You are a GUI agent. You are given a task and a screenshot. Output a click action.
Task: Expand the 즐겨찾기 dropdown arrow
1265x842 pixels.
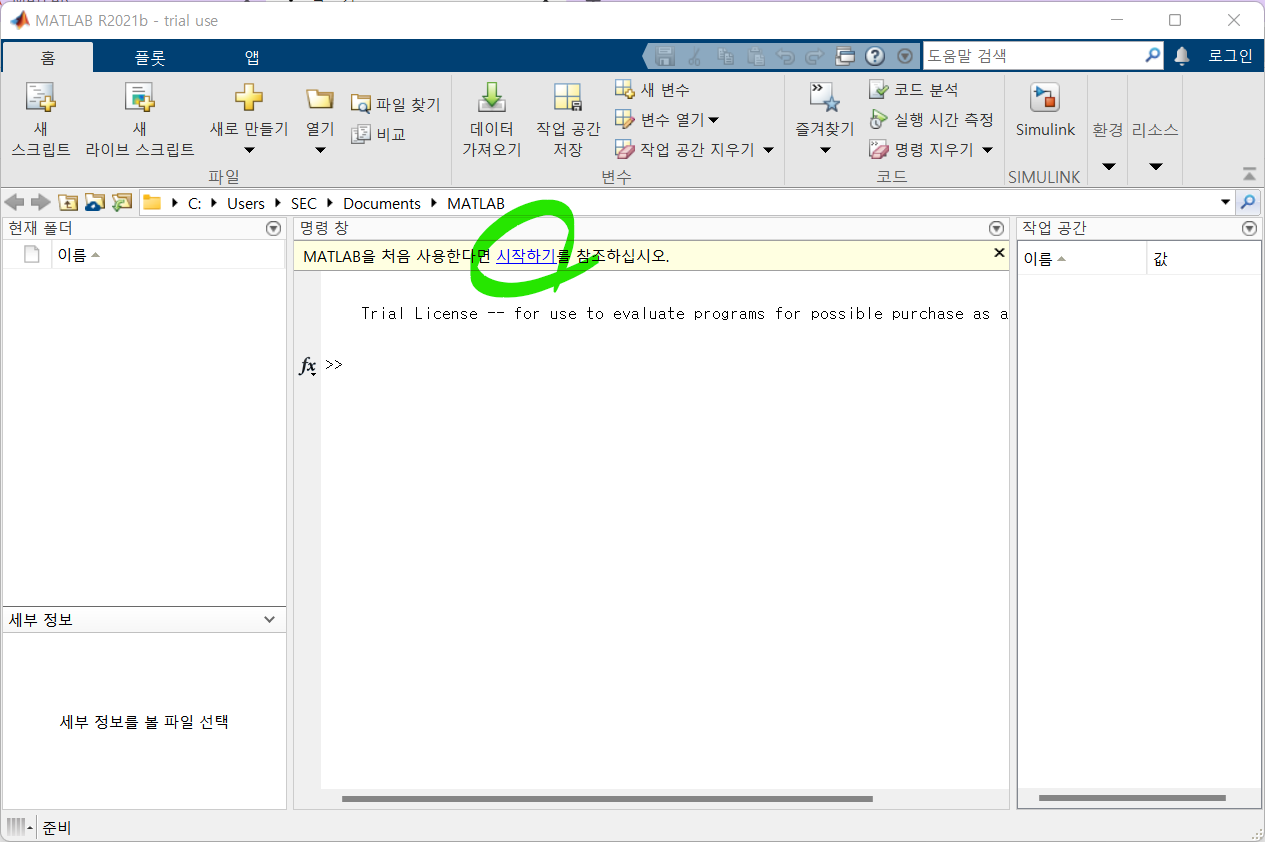pyautogui.click(x=825, y=151)
